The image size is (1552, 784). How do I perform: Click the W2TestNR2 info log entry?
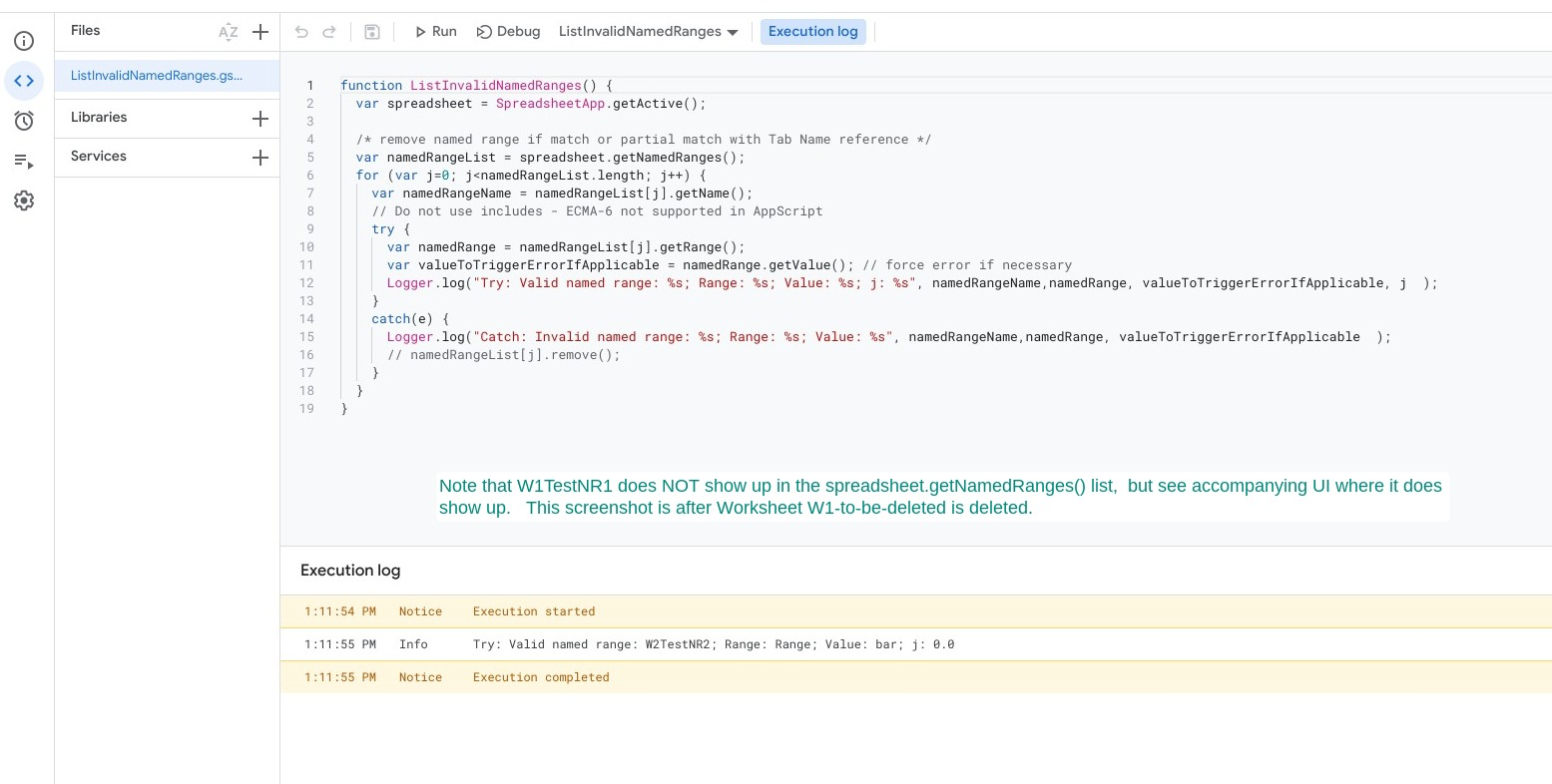[713, 644]
